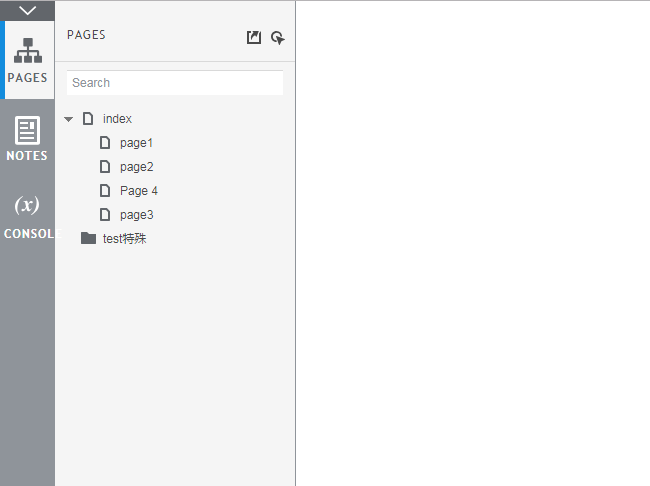
Task: Click the sticky links (open in new window) icon
Action: click(x=254, y=37)
